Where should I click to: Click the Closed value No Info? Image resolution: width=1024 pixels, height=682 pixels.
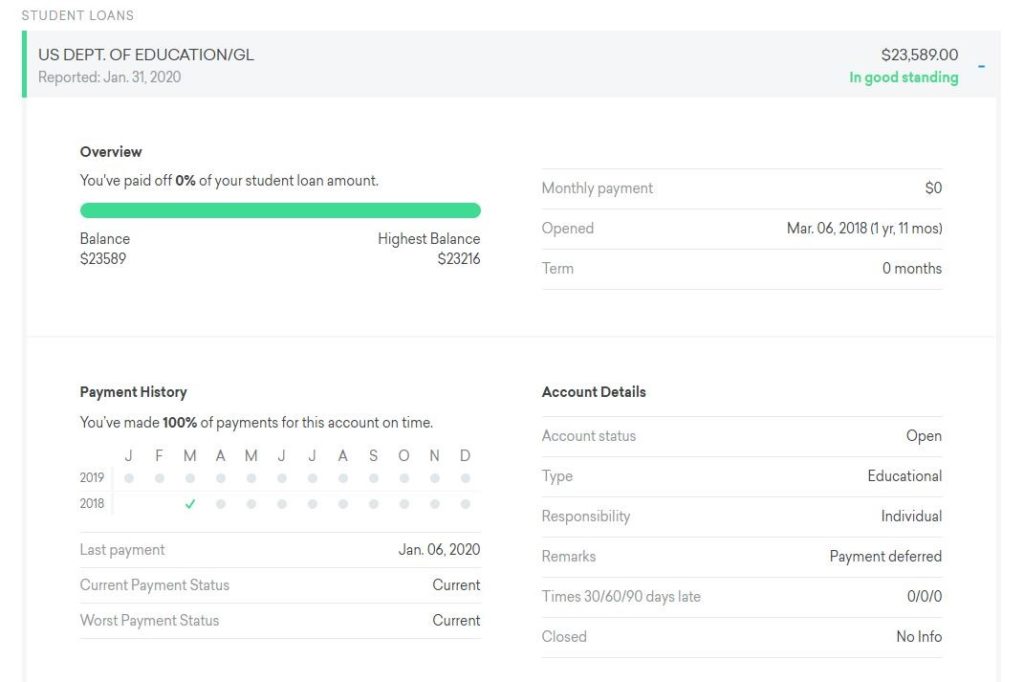(x=919, y=637)
